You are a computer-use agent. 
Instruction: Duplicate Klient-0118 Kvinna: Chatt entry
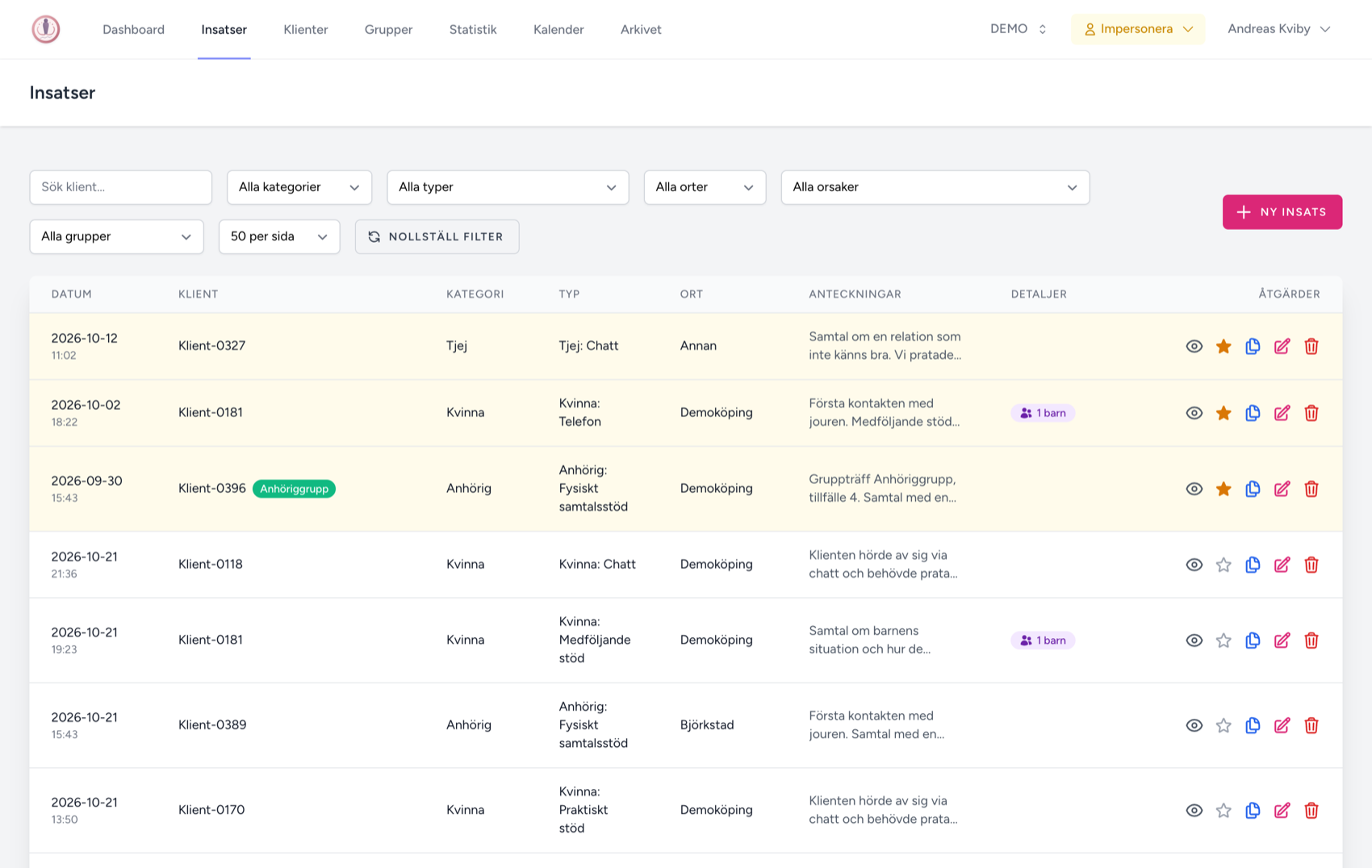(1253, 565)
